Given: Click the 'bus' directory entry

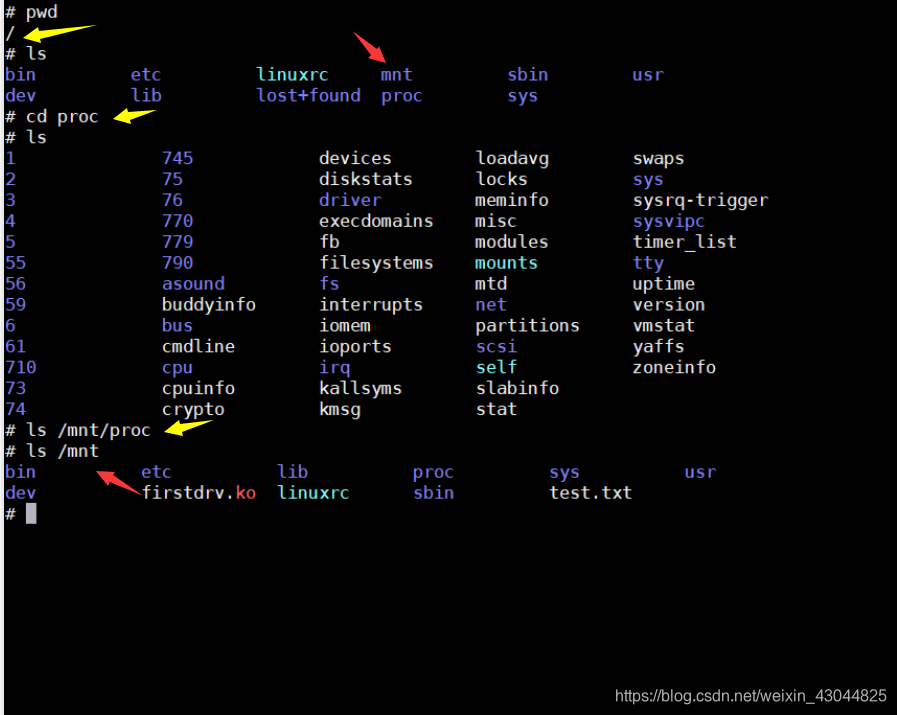Looking at the screenshot, I should pyautogui.click(x=177, y=325).
